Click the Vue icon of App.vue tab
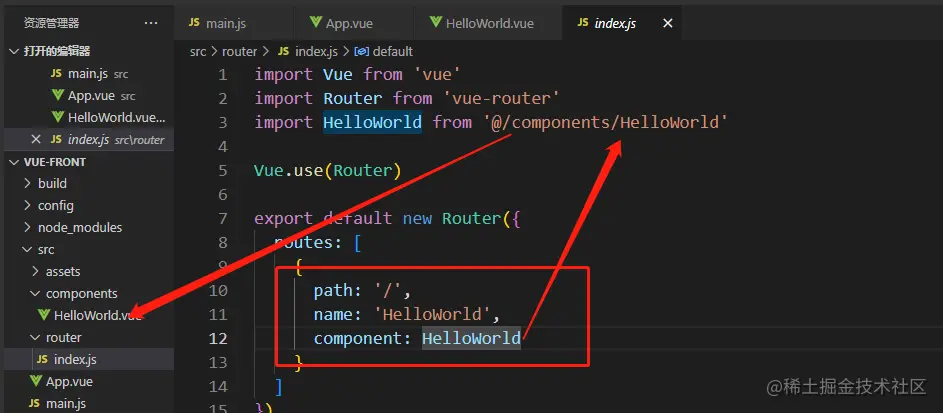This screenshot has width=943, height=413. [x=316, y=23]
